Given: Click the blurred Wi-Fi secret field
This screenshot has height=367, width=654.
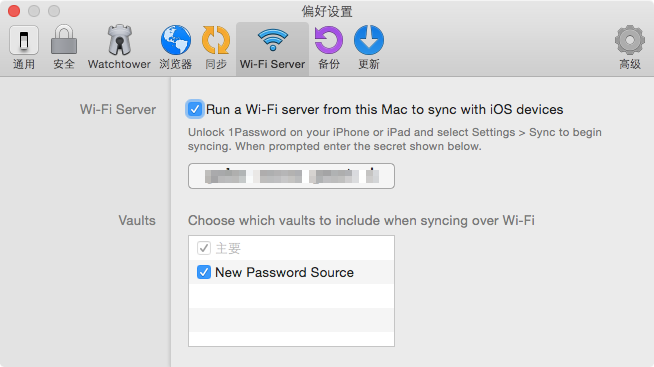Looking at the screenshot, I should point(291,176).
